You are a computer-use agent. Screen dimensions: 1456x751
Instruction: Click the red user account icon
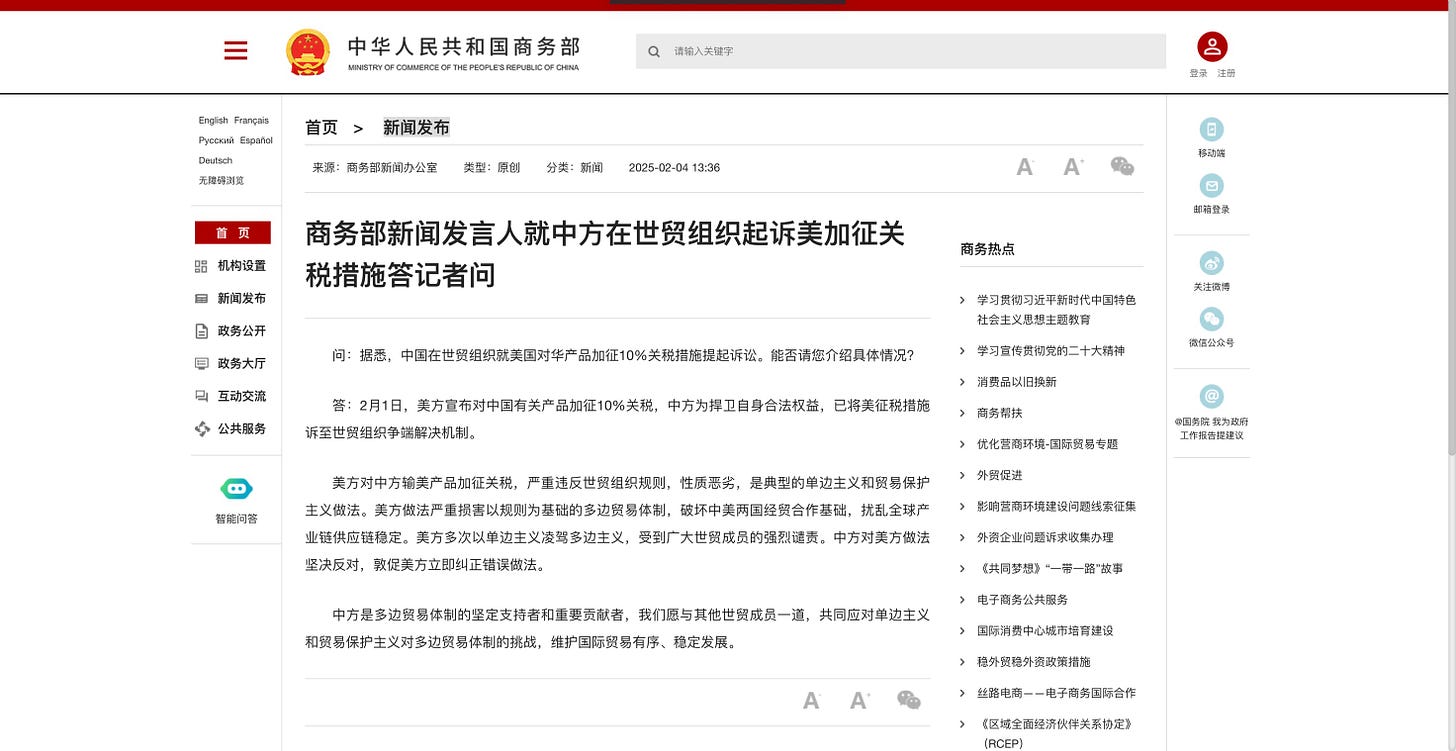[1212, 46]
